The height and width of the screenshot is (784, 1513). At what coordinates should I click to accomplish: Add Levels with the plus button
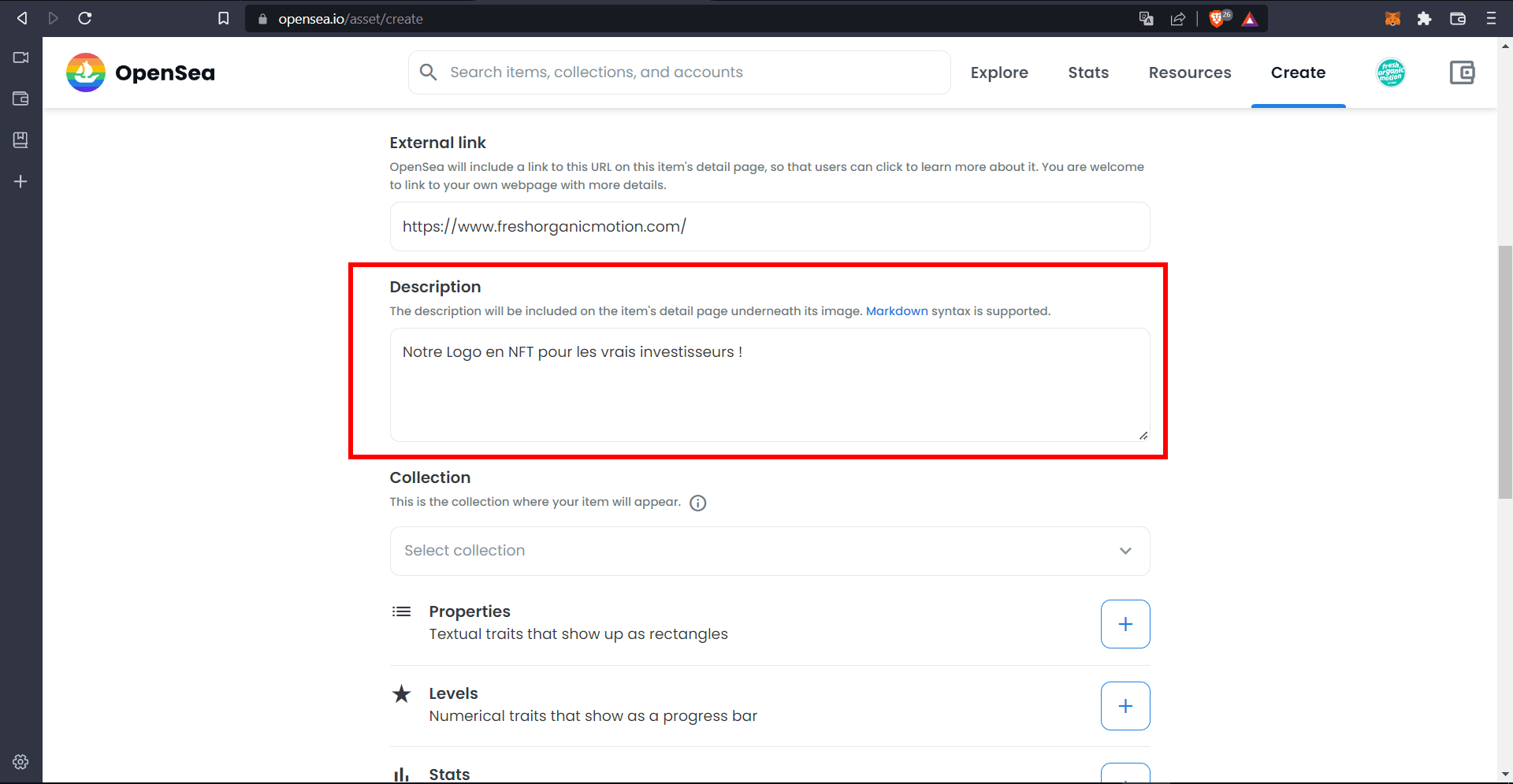[1125, 706]
